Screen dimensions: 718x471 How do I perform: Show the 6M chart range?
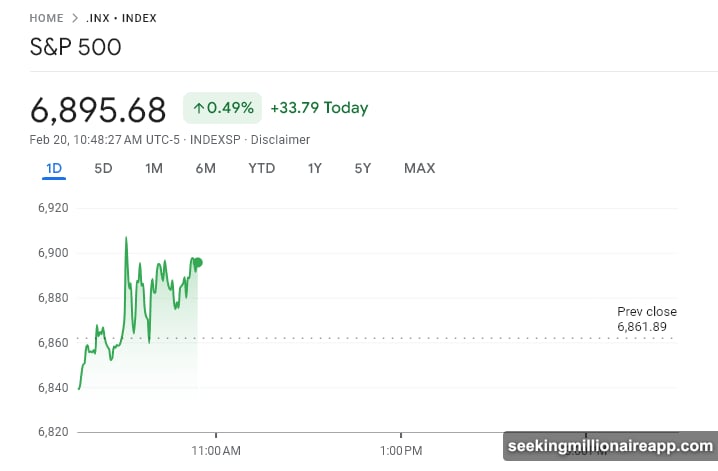[206, 168]
